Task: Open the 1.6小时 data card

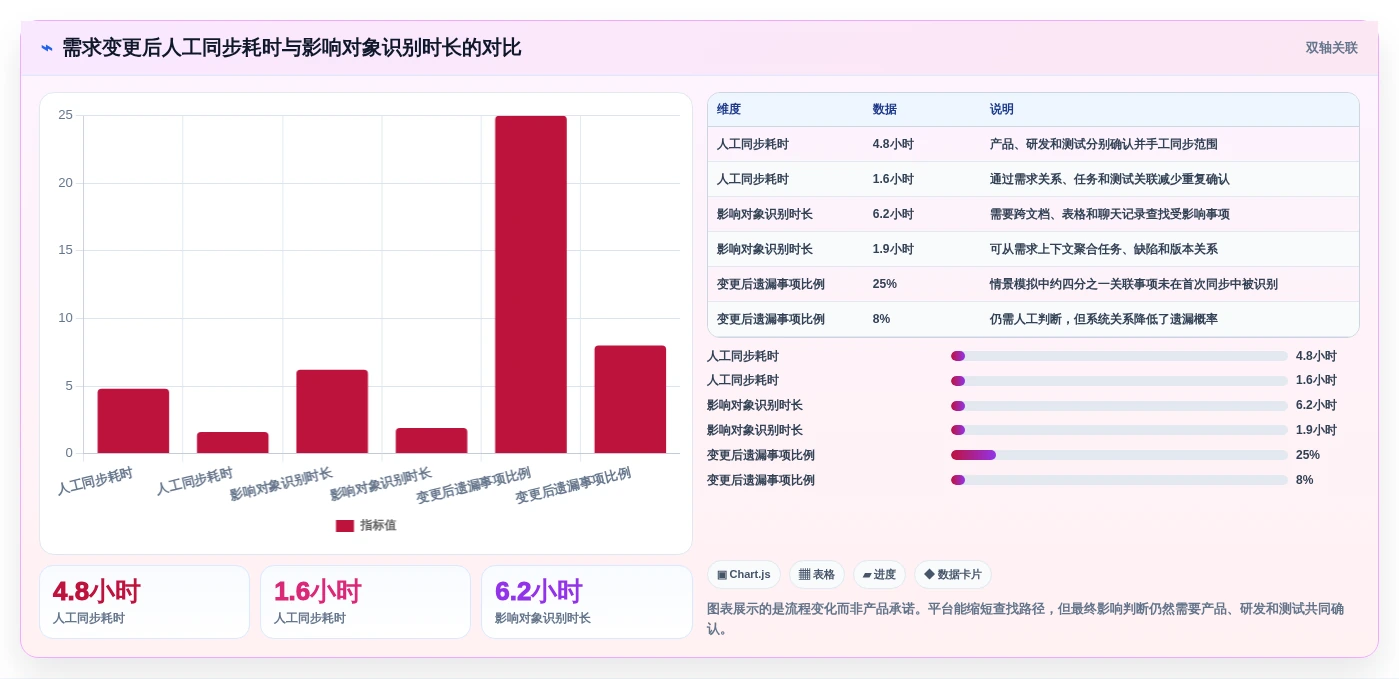Action: [365, 602]
